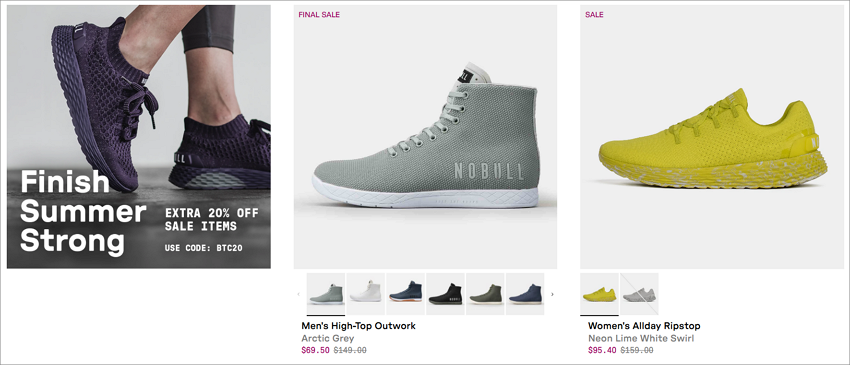Click the Extra 20% Off Sale Items text
Viewport: 850px width, 365px height.
pyautogui.click(x=212, y=219)
